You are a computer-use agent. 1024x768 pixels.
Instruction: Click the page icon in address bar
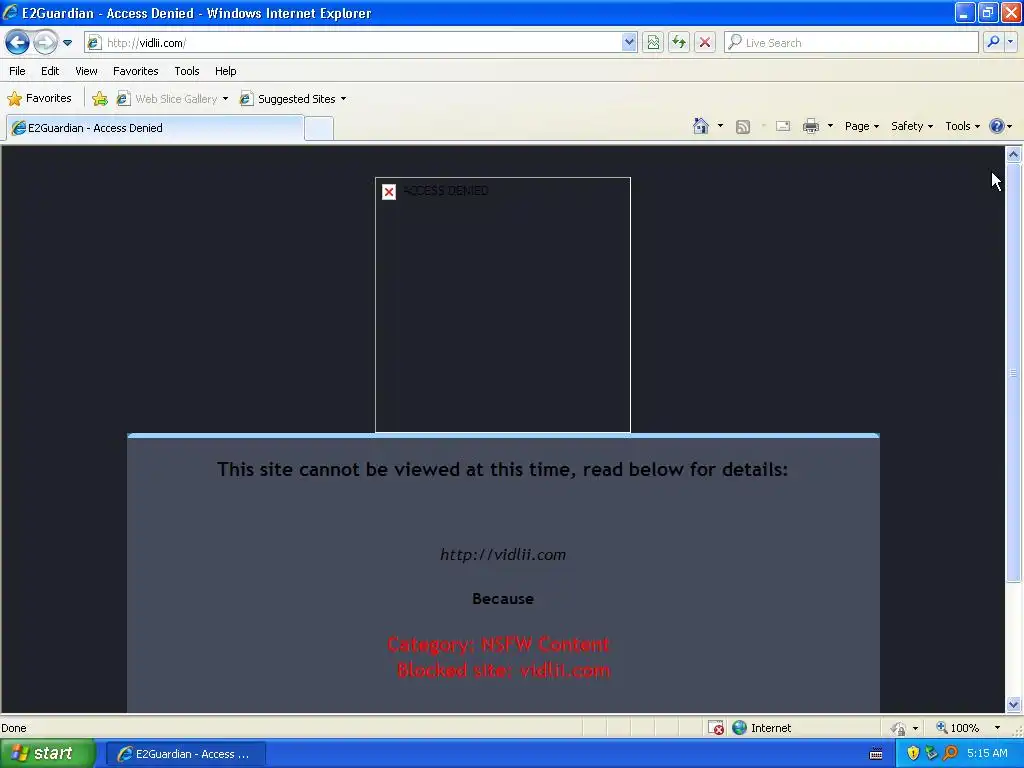point(95,42)
